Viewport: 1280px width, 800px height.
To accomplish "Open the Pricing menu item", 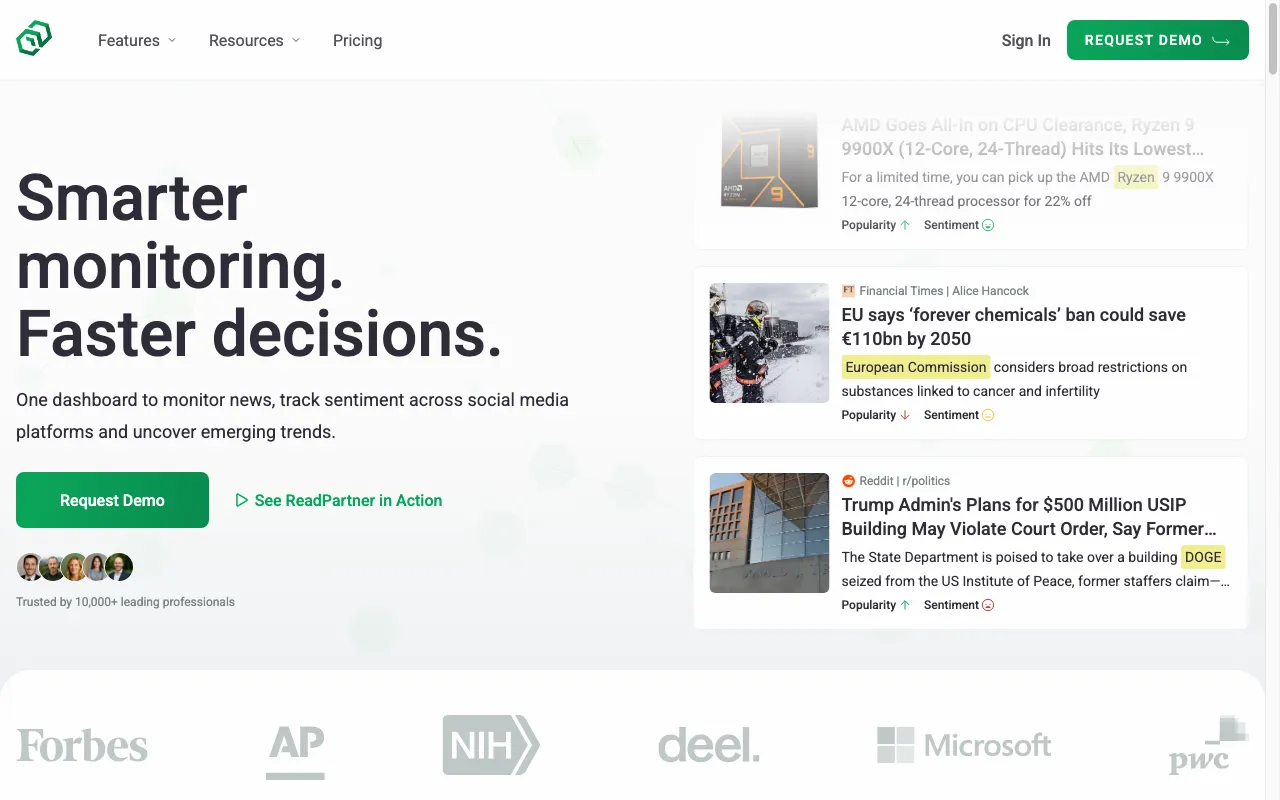I will coord(357,41).
